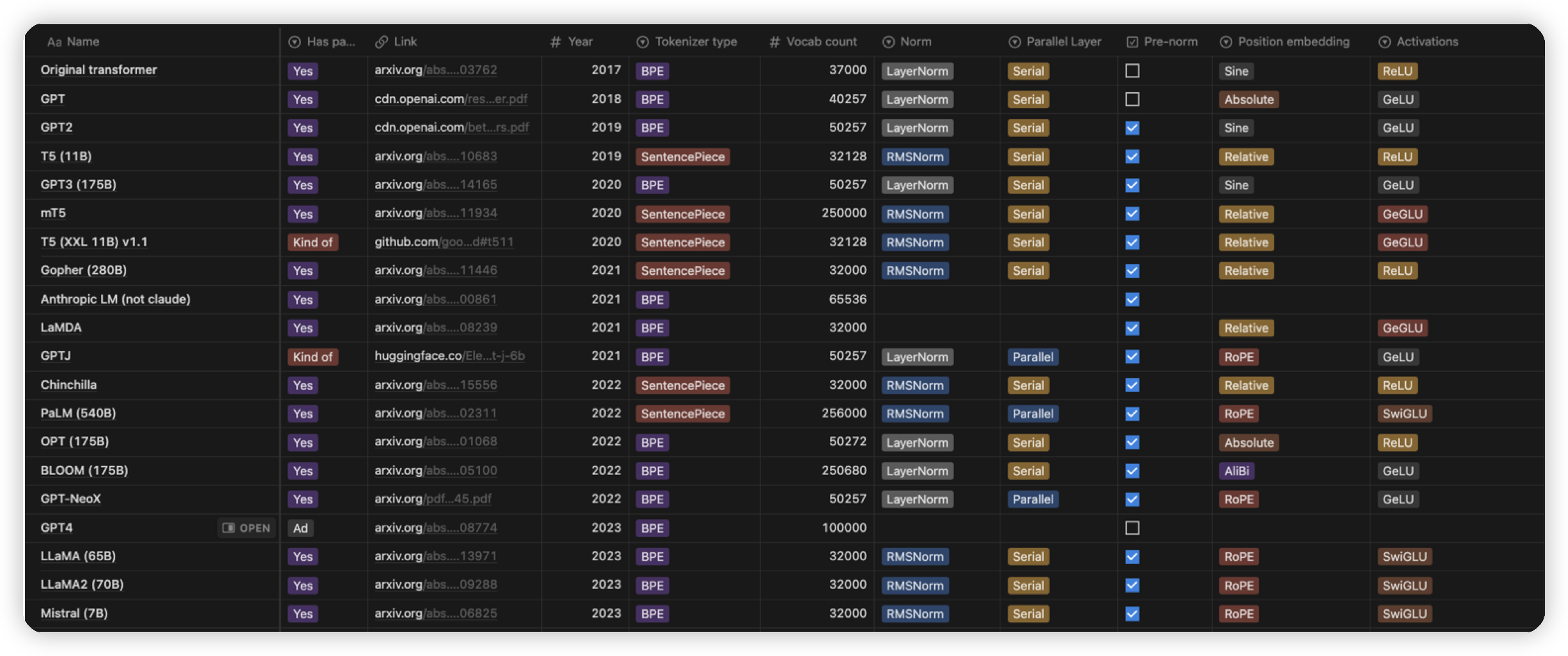Select the 250000 vocab count cell for mT5

pos(843,213)
